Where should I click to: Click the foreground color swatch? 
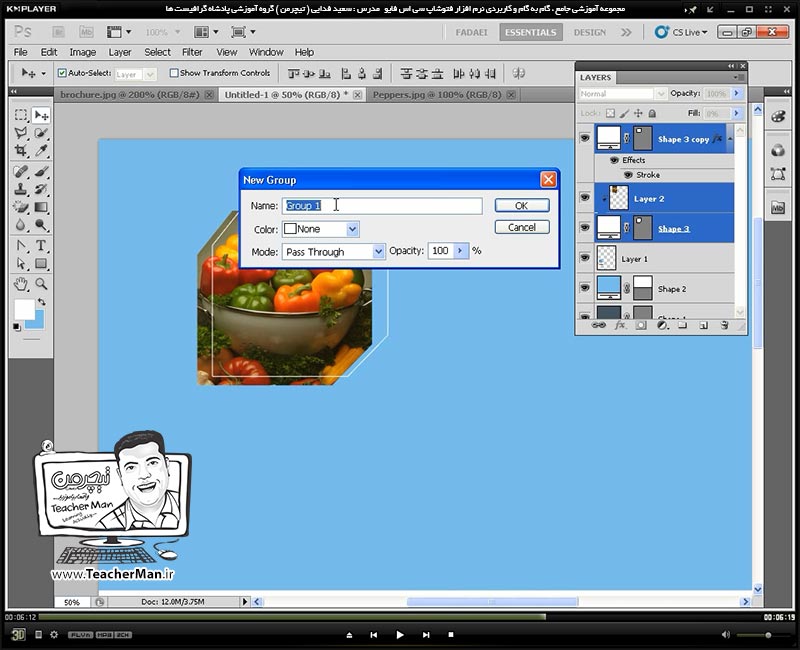tap(24, 309)
